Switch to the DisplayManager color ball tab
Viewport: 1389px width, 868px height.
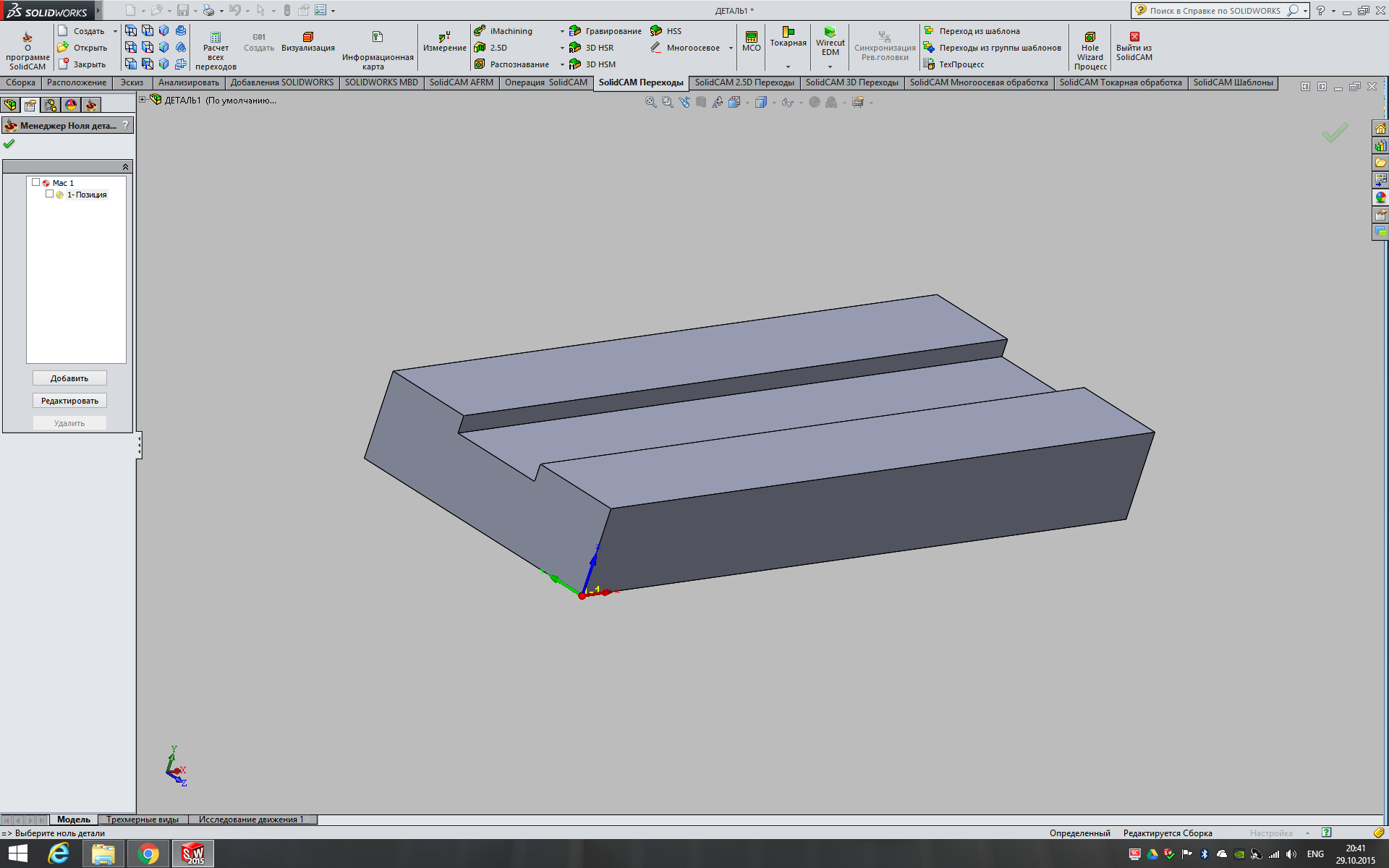pos(71,105)
